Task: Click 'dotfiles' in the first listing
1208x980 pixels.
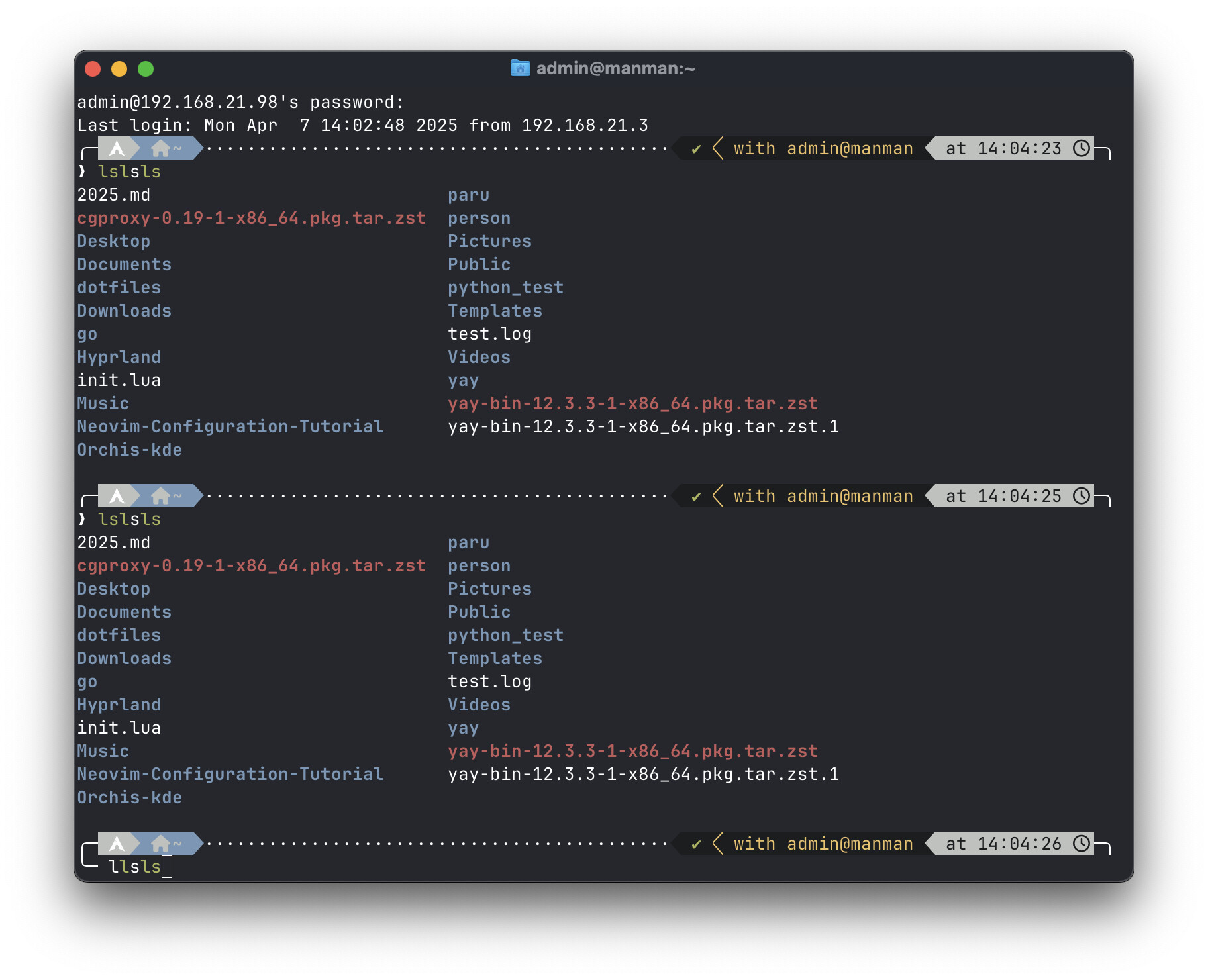Action: pos(119,287)
